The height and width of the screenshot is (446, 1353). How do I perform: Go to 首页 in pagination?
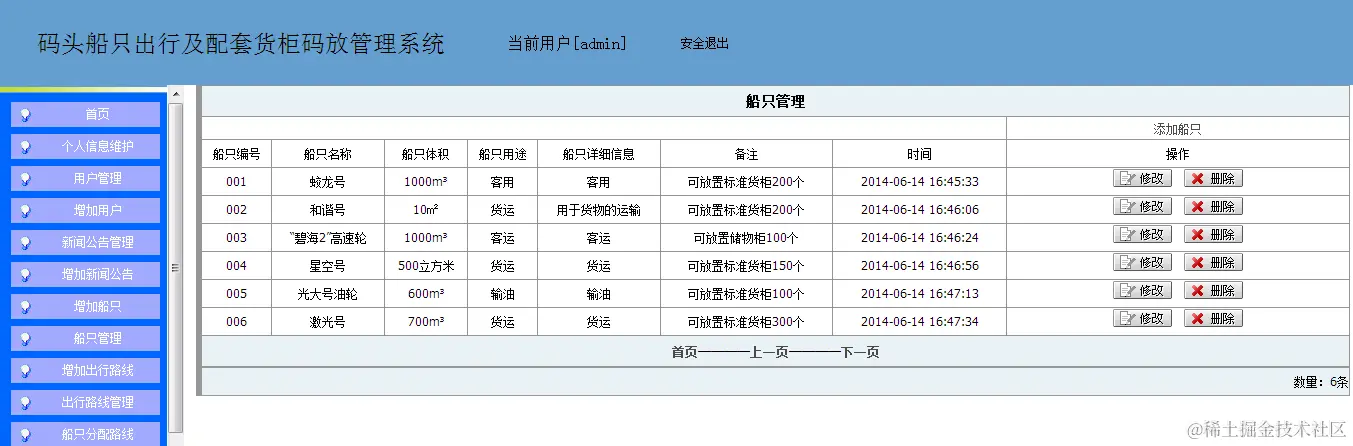coord(684,352)
